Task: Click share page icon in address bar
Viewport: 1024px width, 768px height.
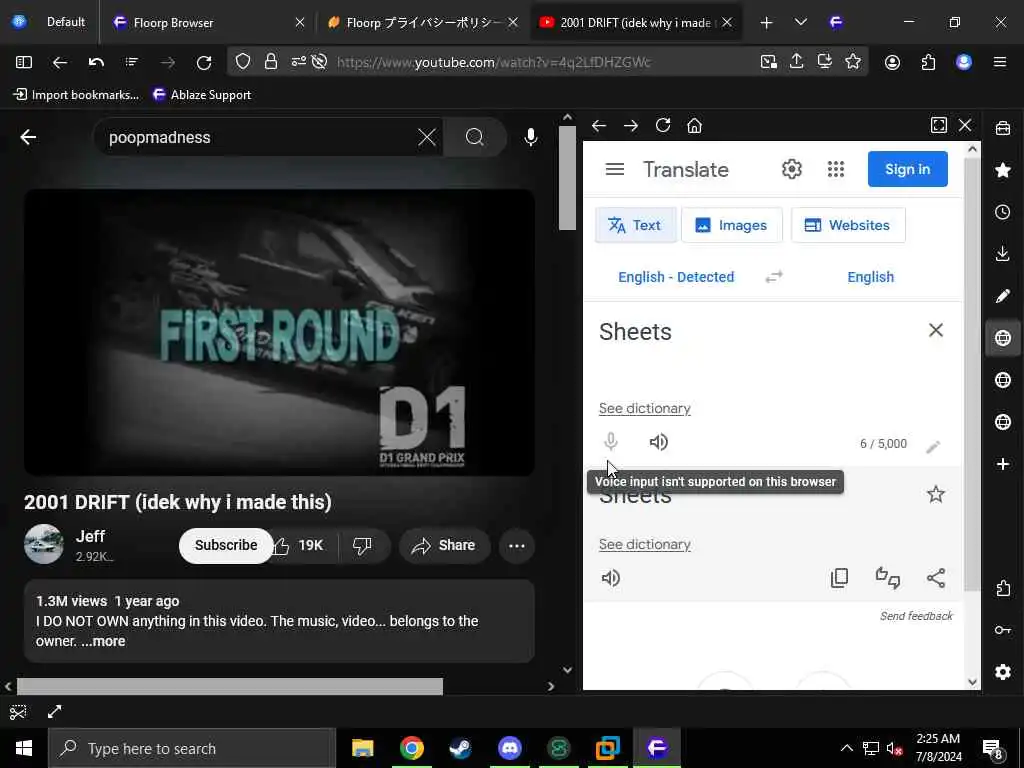Action: pyautogui.click(x=797, y=62)
